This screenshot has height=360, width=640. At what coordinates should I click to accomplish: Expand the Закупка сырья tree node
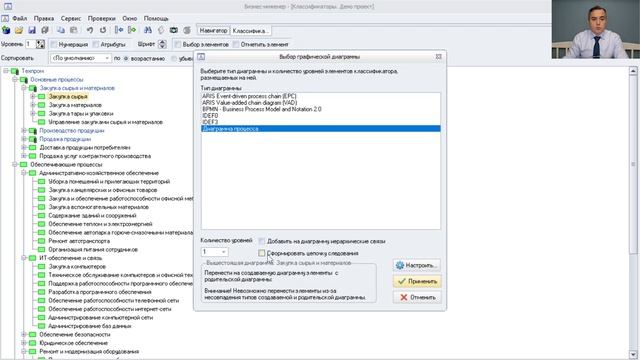pos(33,97)
